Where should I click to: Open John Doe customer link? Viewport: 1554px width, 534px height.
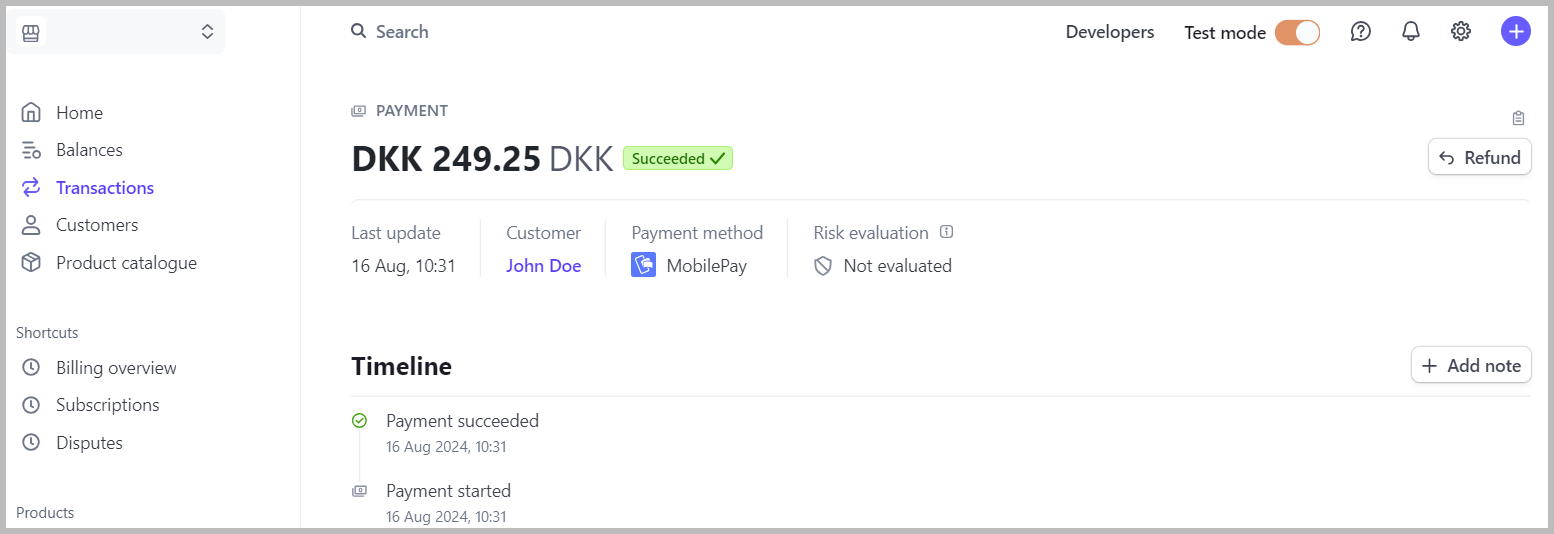543,266
